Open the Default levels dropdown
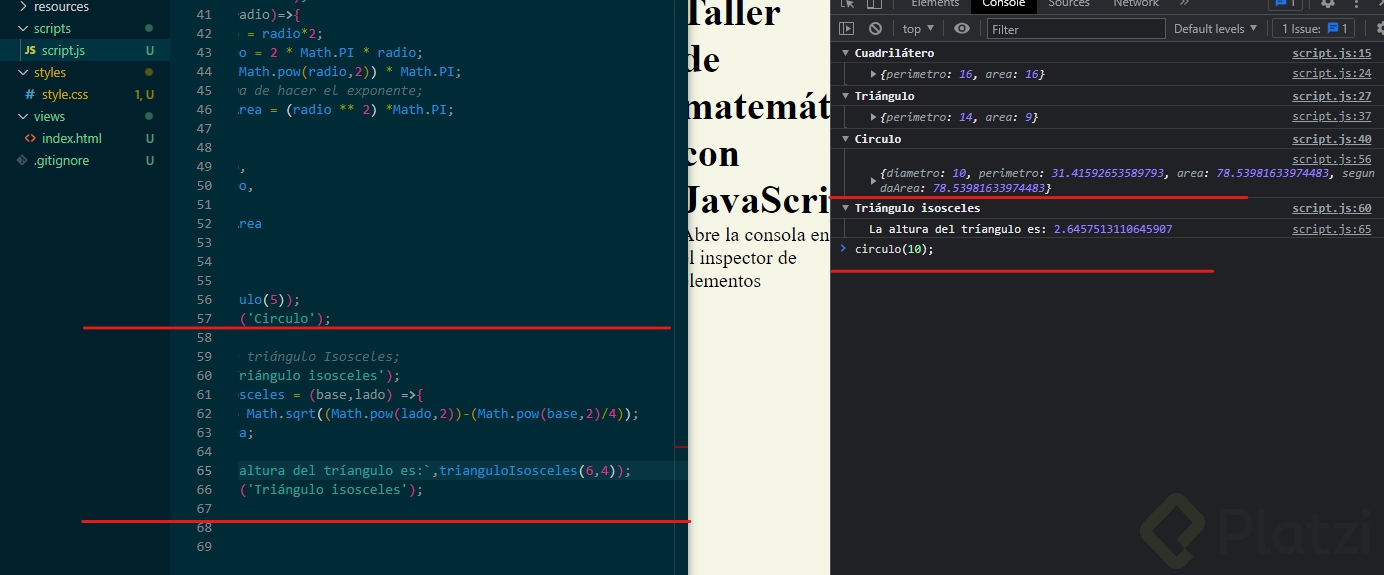The height and width of the screenshot is (575, 1384). click(1215, 29)
